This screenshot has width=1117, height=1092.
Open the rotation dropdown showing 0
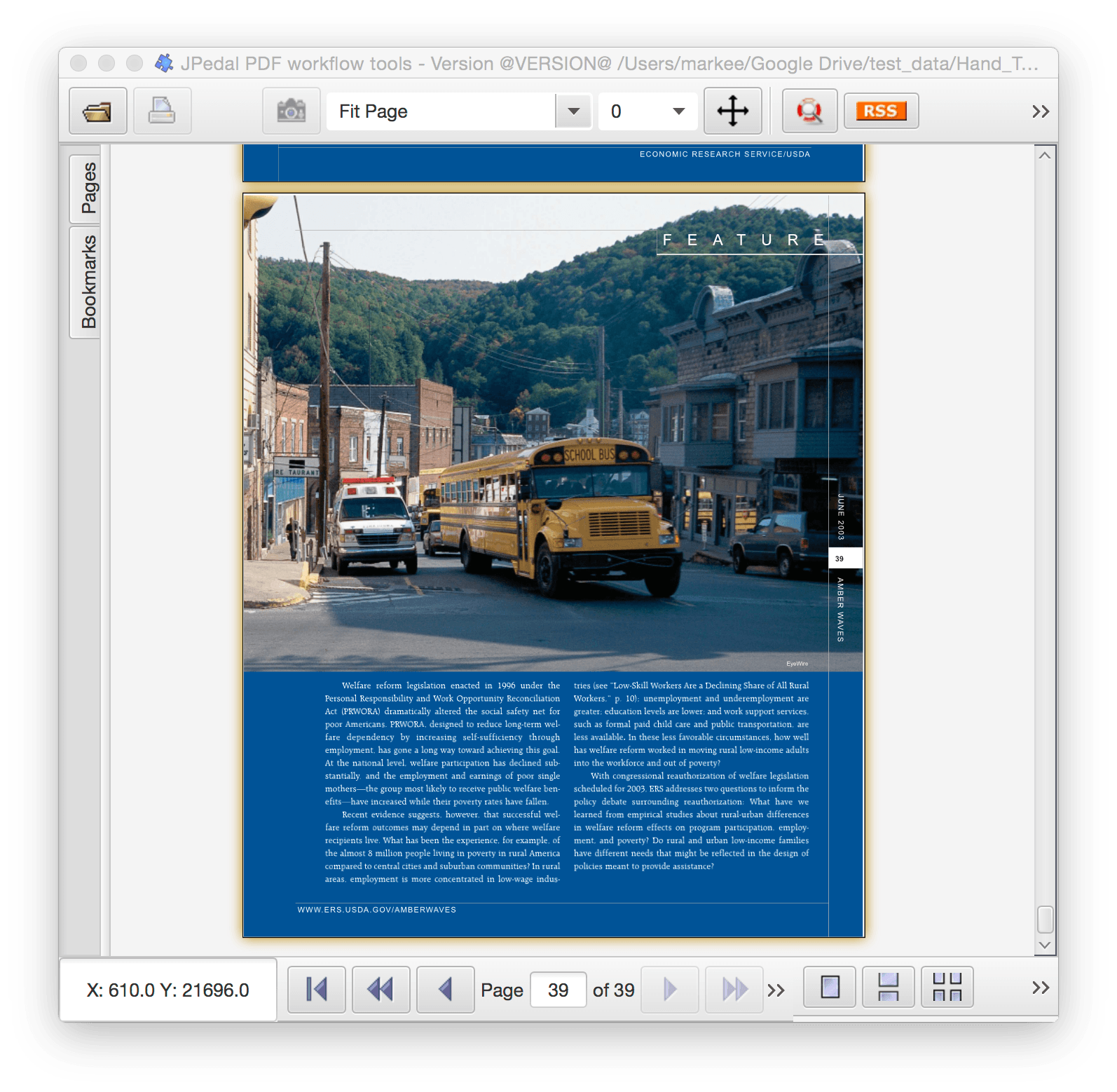(x=647, y=111)
